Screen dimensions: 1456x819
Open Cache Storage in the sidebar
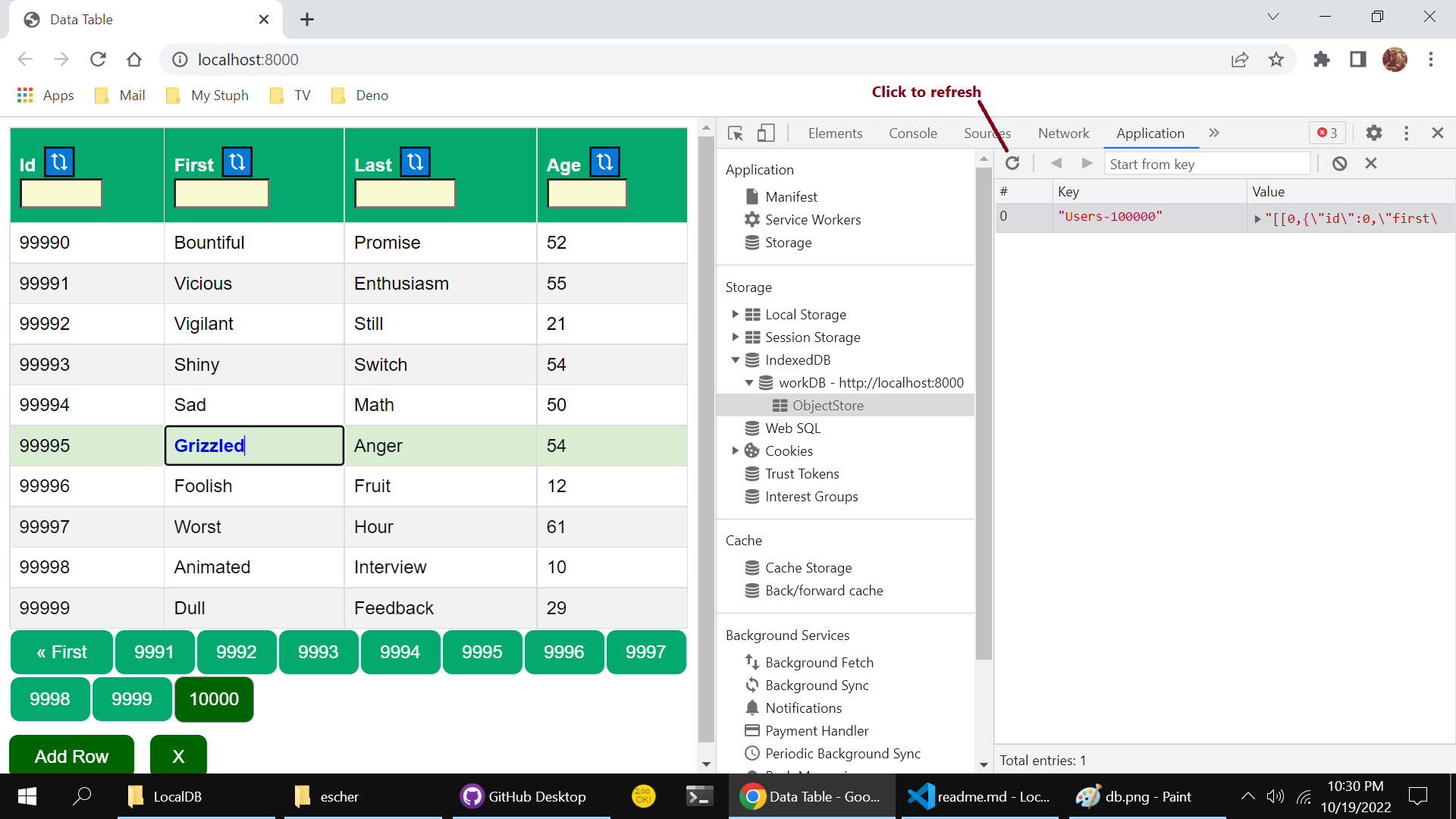808,568
